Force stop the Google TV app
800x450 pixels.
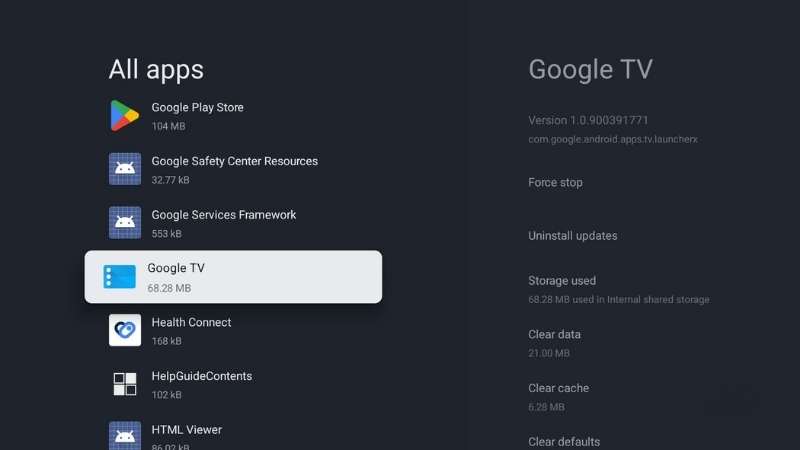point(555,183)
